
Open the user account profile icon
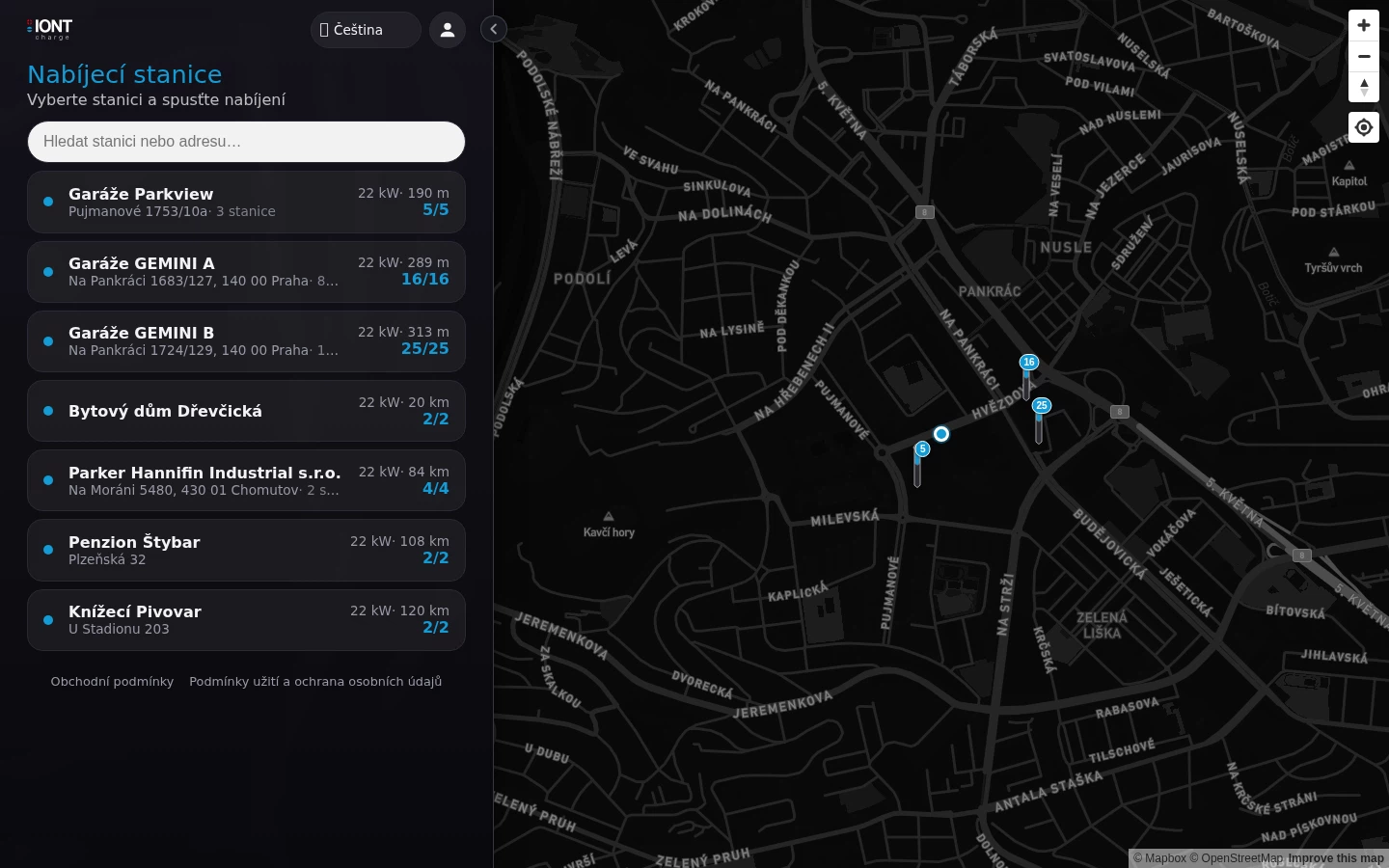tap(448, 30)
